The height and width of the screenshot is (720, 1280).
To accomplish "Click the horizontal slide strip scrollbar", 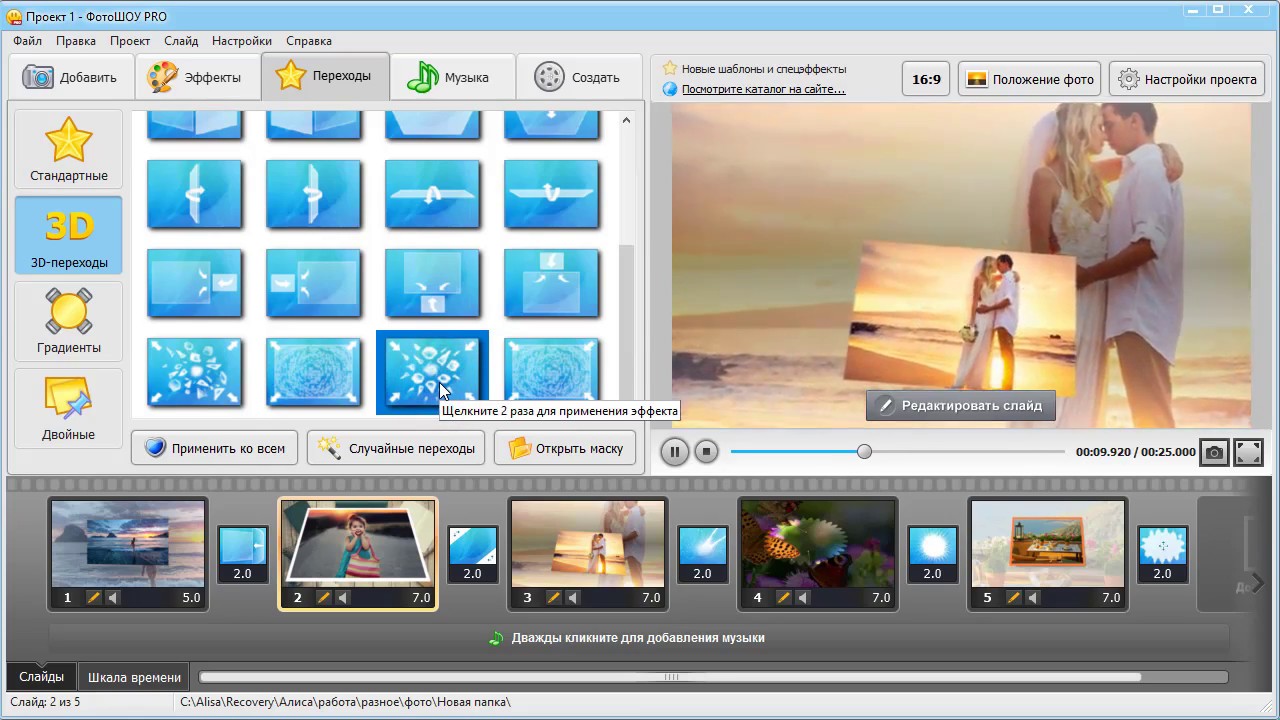I will pos(670,677).
